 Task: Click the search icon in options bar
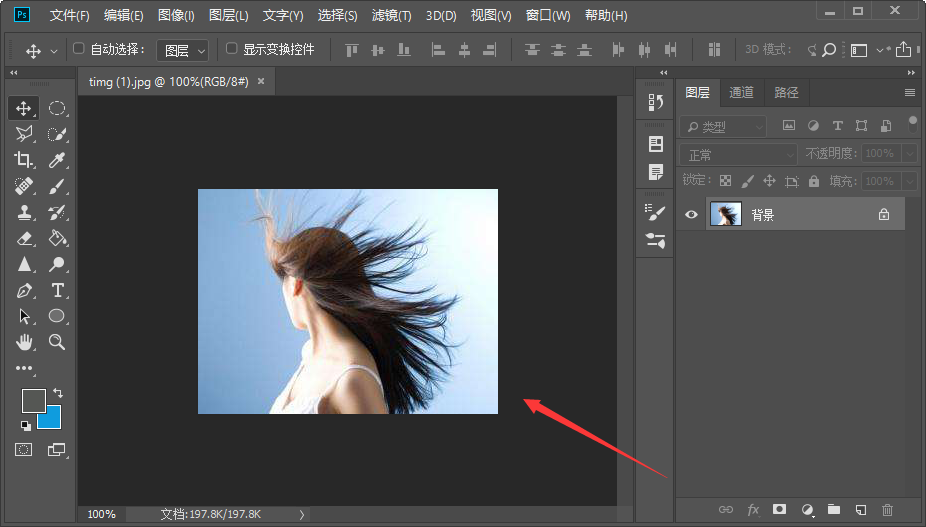[x=829, y=50]
